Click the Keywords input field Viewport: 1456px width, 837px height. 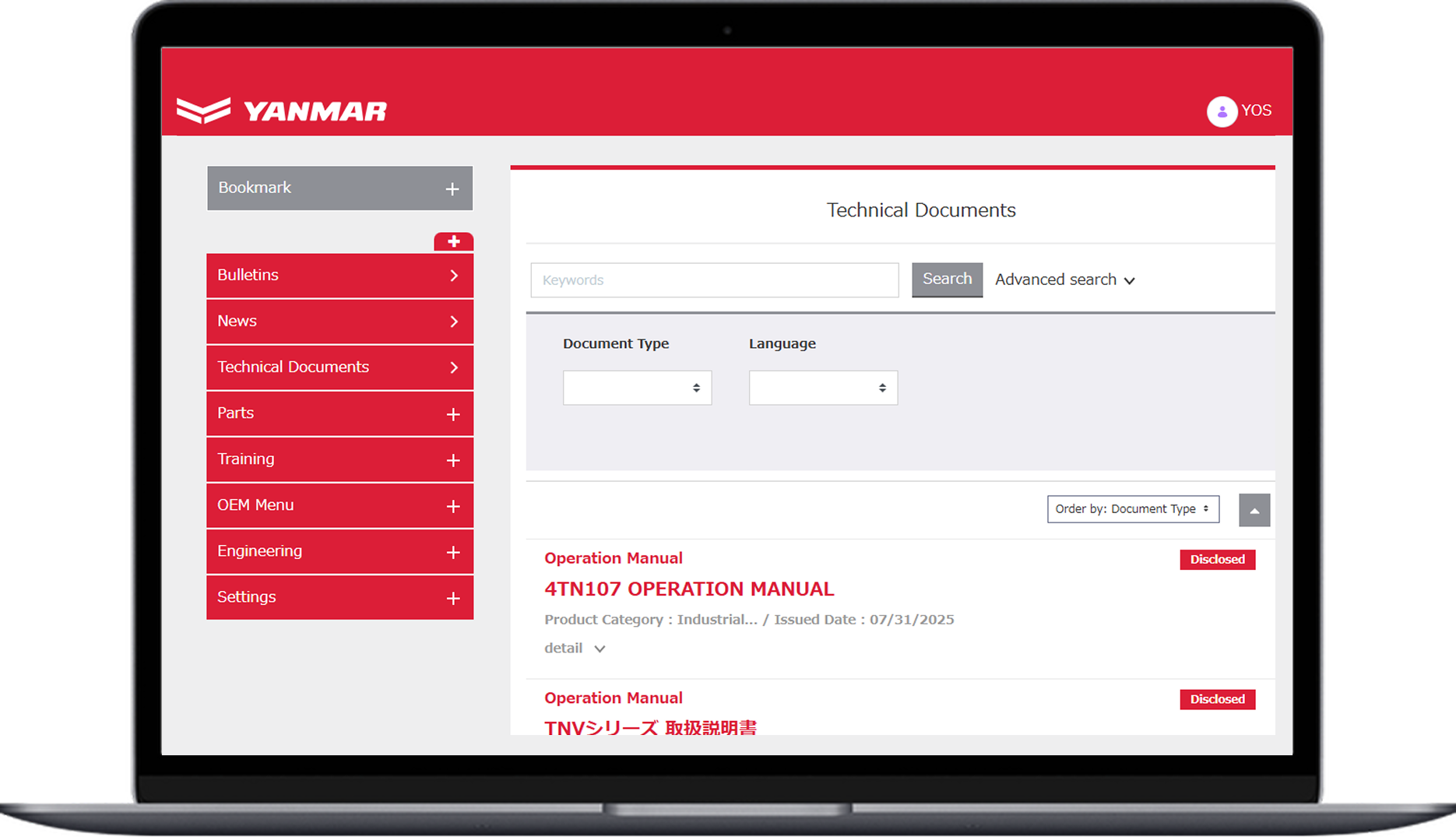(713, 280)
